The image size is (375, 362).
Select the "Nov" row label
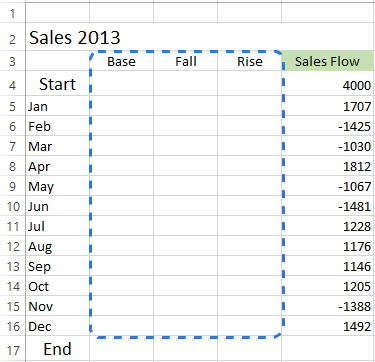tap(57, 306)
